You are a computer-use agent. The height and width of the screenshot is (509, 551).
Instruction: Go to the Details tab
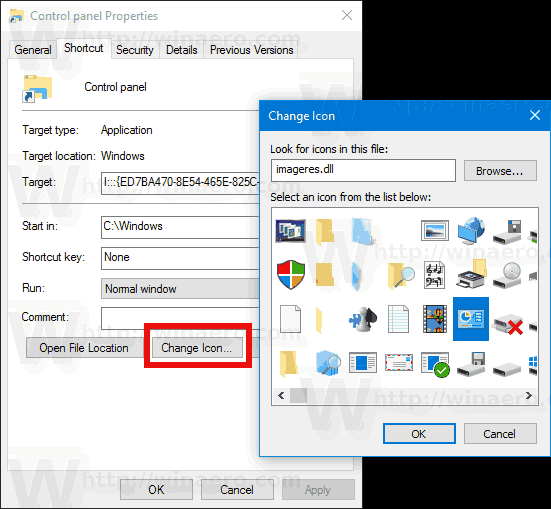point(182,50)
